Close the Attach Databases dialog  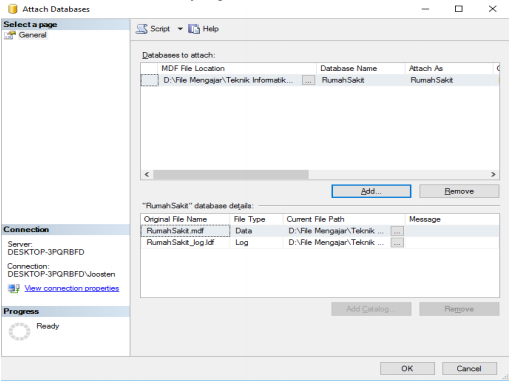click(493, 9)
